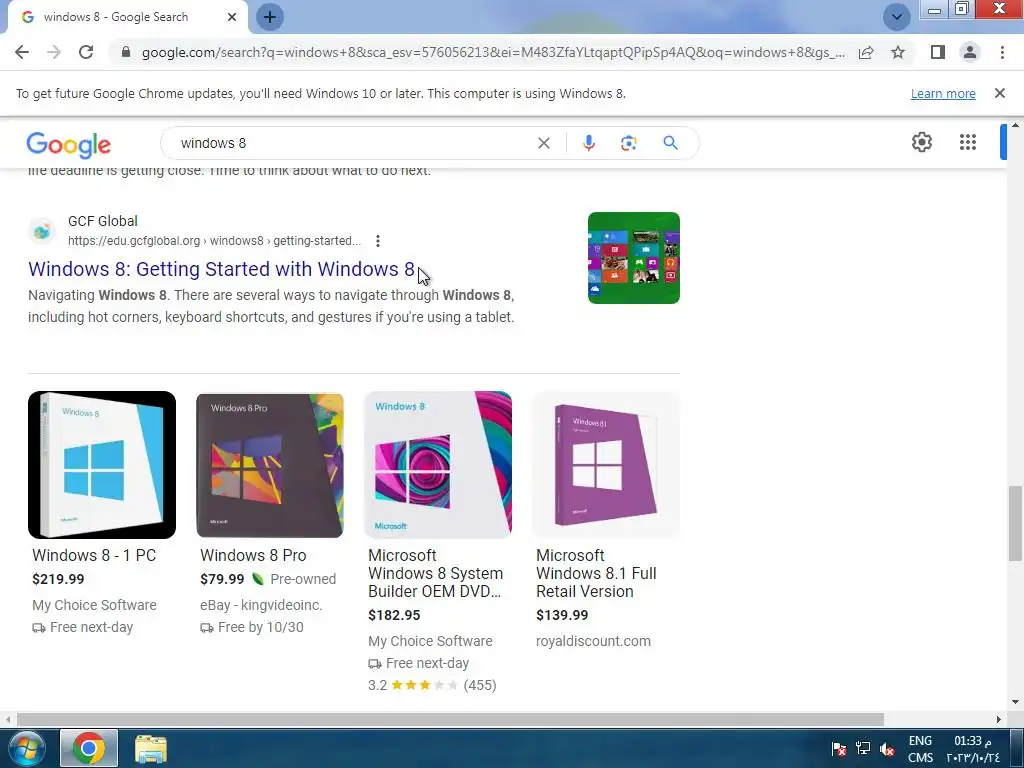1024x768 pixels.
Task: Go to Google homepage via logo
Action: pyautogui.click(x=69, y=144)
